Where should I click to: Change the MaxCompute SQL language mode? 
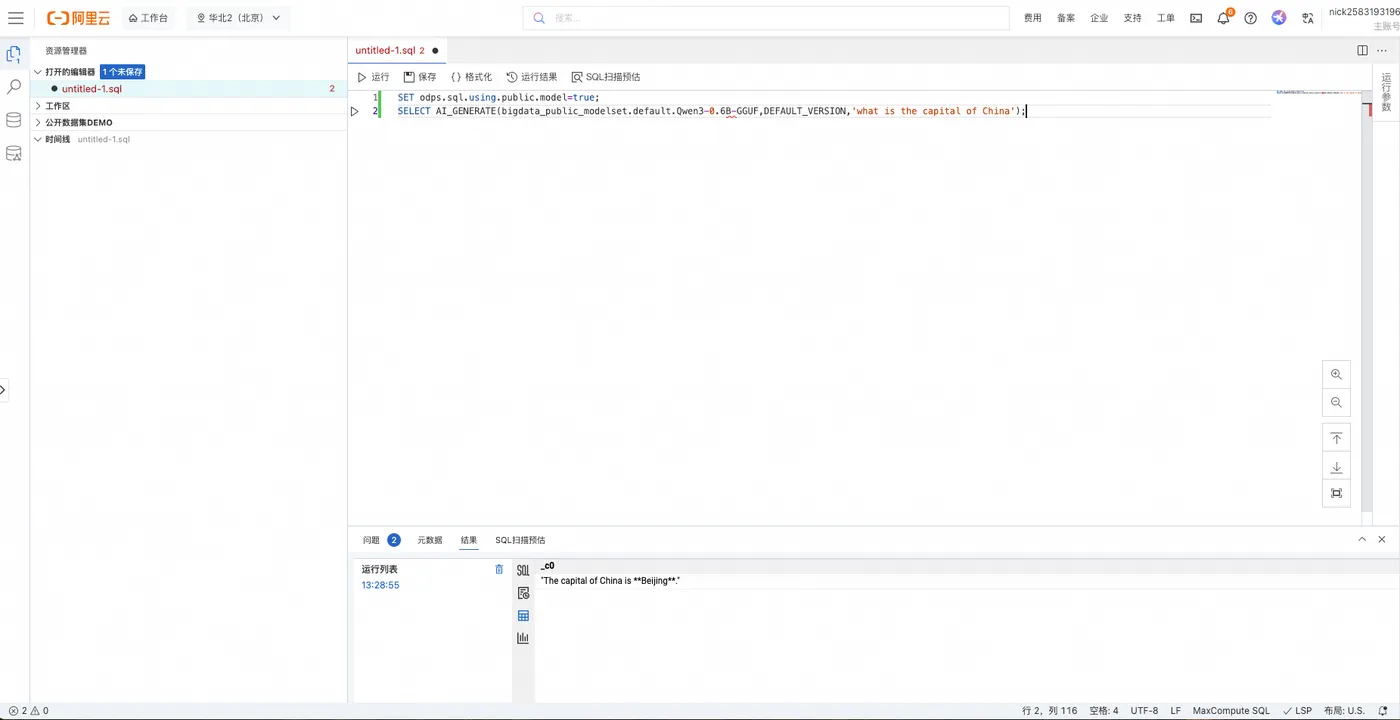click(1231, 711)
